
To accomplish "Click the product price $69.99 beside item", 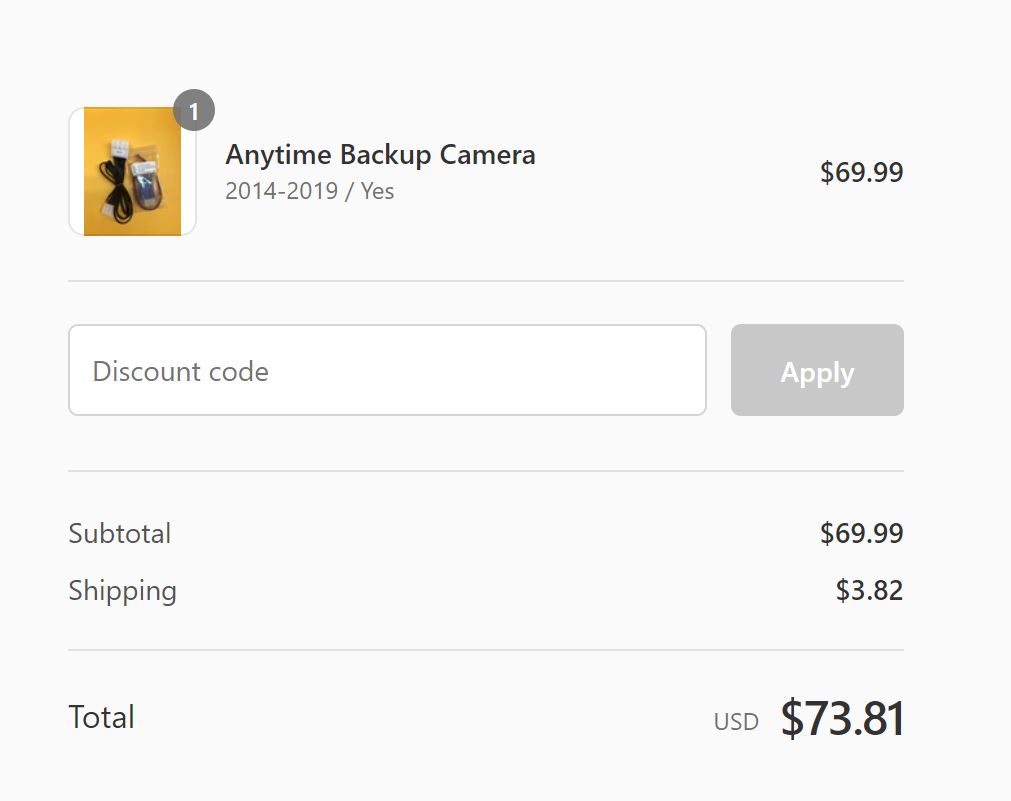I will tap(861, 172).
